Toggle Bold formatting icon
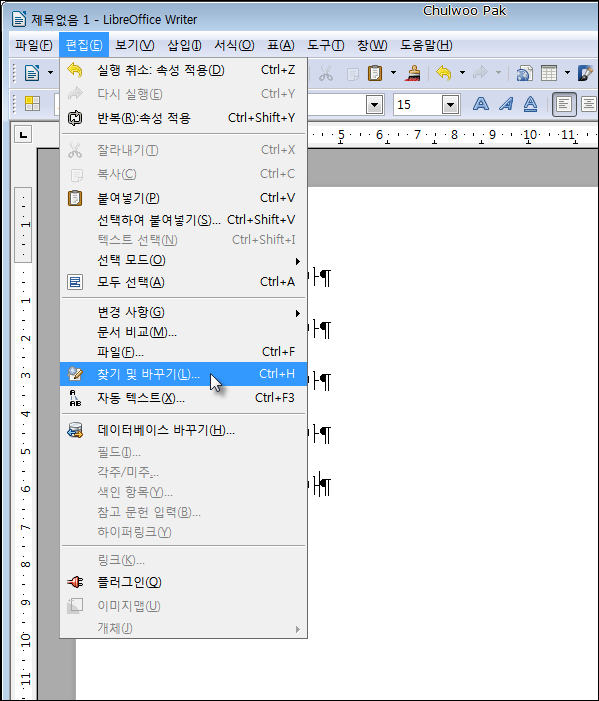Screen dimensions: 599x701 481,104
